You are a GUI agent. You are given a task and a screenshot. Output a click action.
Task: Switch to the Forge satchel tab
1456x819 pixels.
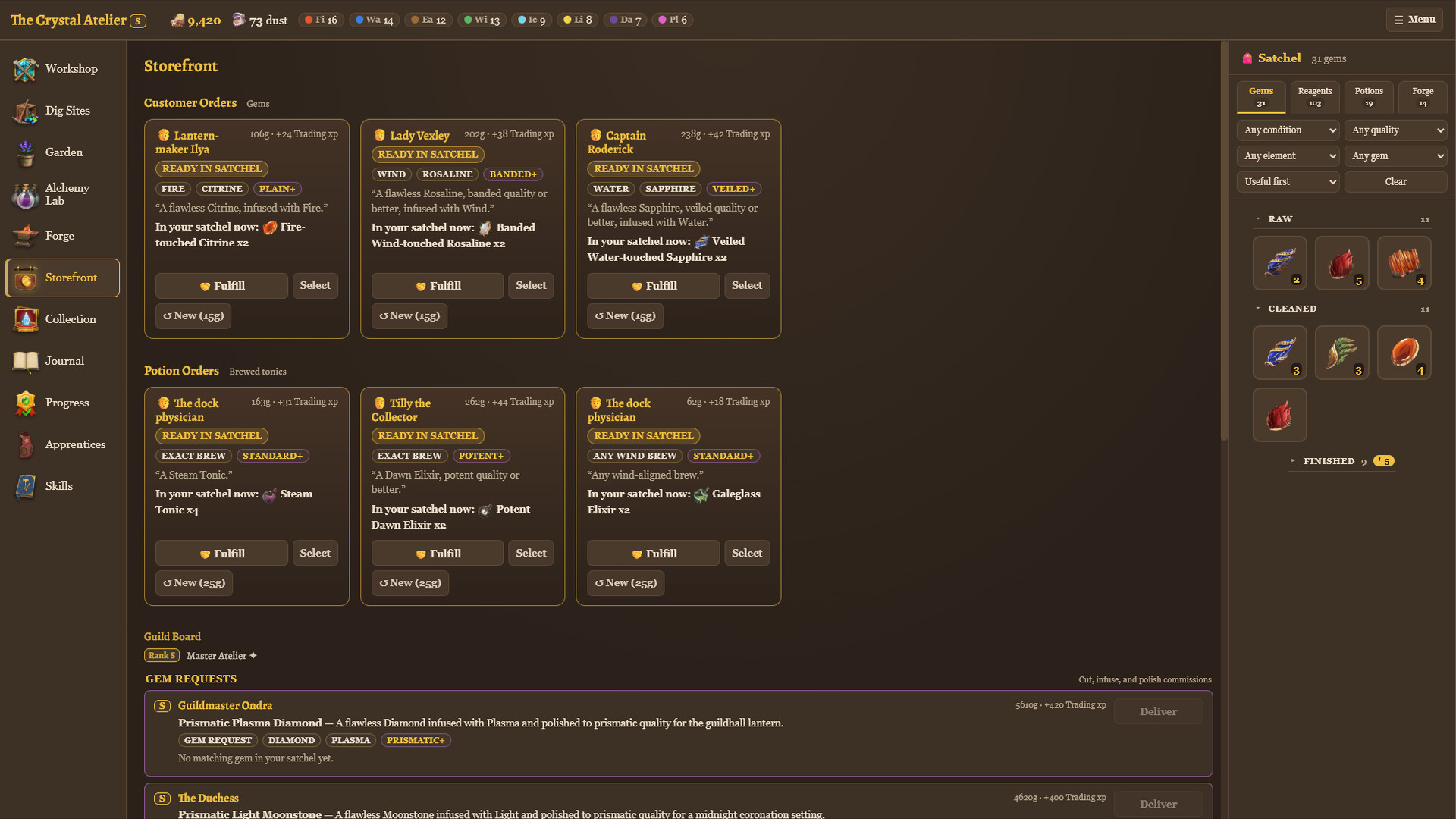(x=1423, y=96)
